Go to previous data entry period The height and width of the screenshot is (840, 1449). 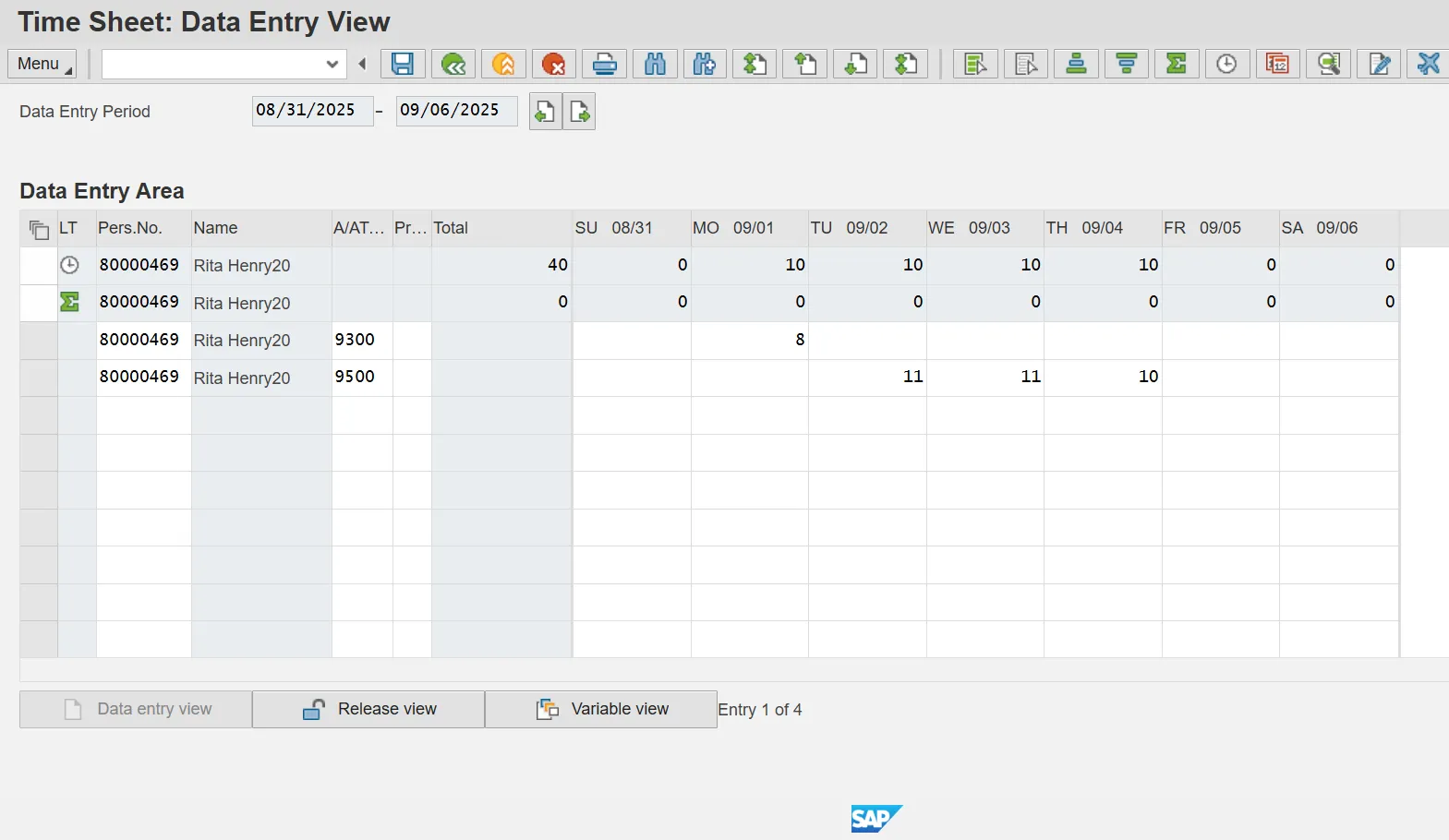click(x=545, y=112)
